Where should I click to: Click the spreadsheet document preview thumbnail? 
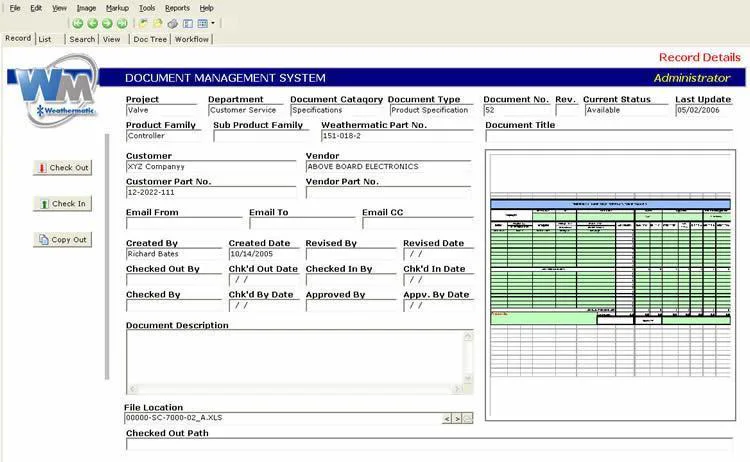coord(610,285)
